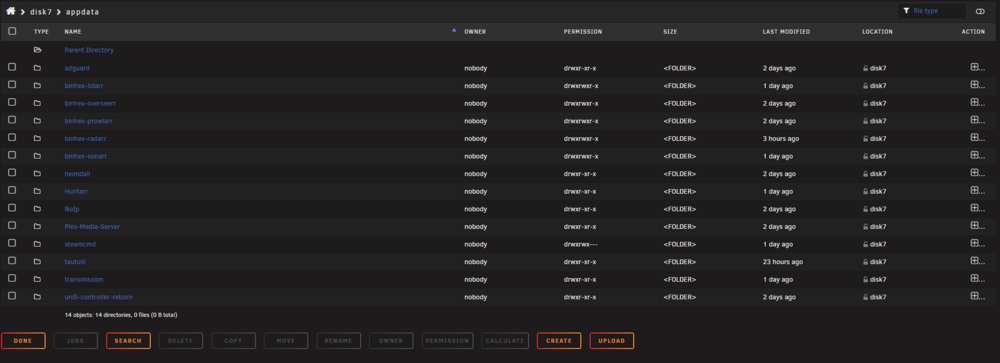The height and width of the screenshot is (363, 1000).
Task: Open the binhex-sonarr folder
Action: (85, 156)
